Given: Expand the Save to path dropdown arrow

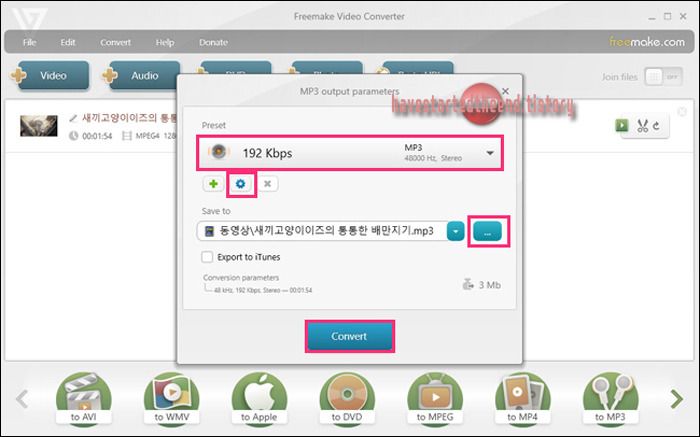Looking at the screenshot, I should [x=455, y=231].
